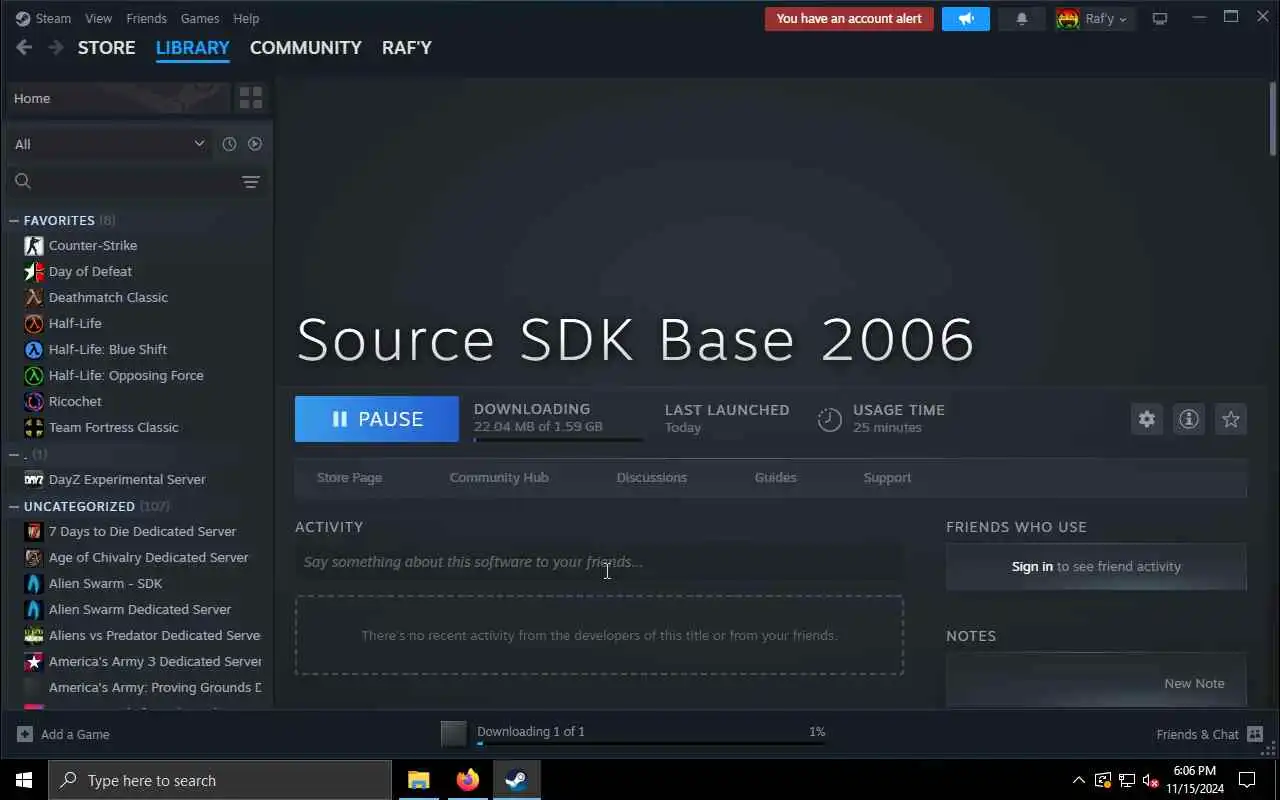The height and width of the screenshot is (800, 1280).
Task: Click the library search input field
Action: pyautogui.click(x=137, y=181)
